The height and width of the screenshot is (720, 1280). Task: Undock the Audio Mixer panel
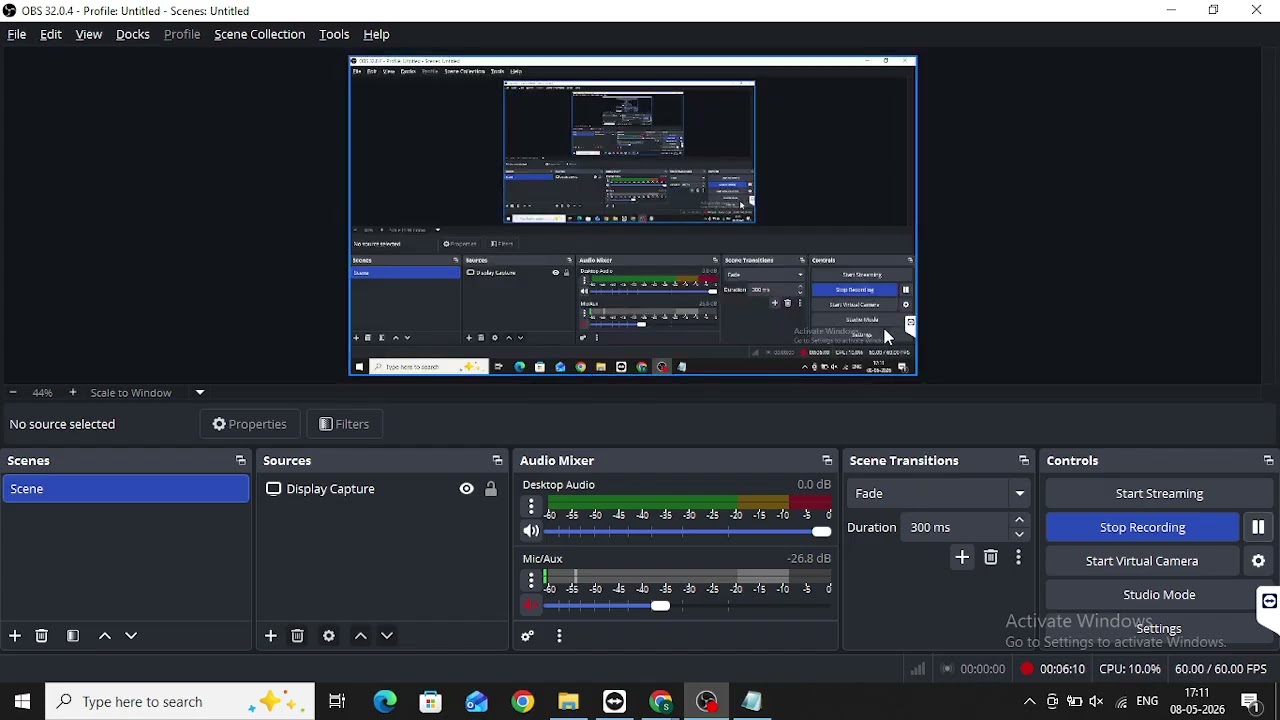(827, 461)
